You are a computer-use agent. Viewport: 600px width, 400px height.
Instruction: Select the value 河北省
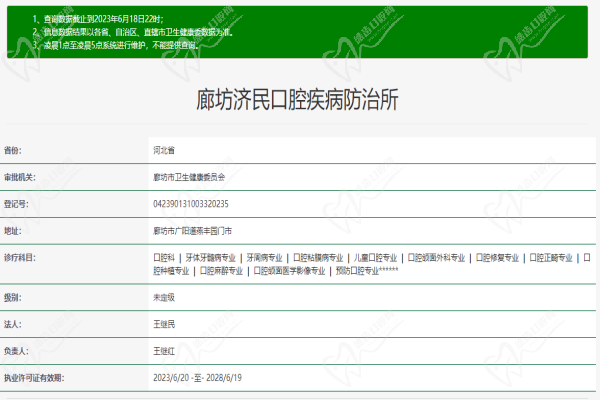pos(164,150)
